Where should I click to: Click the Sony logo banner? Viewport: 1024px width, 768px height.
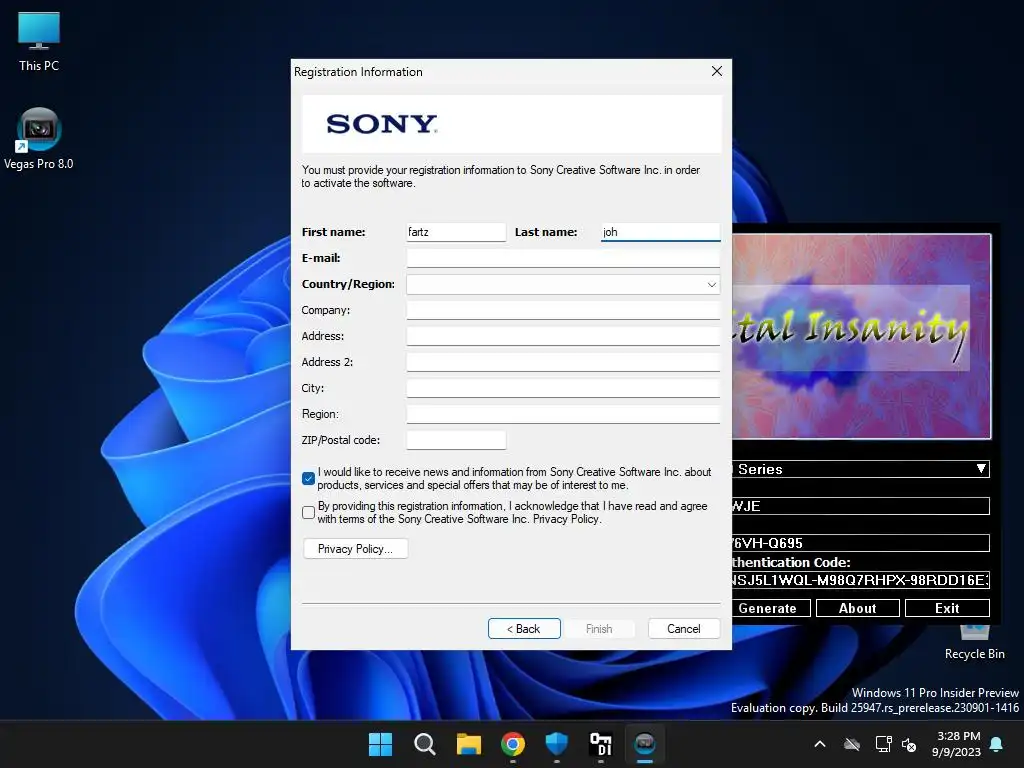pos(511,124)
